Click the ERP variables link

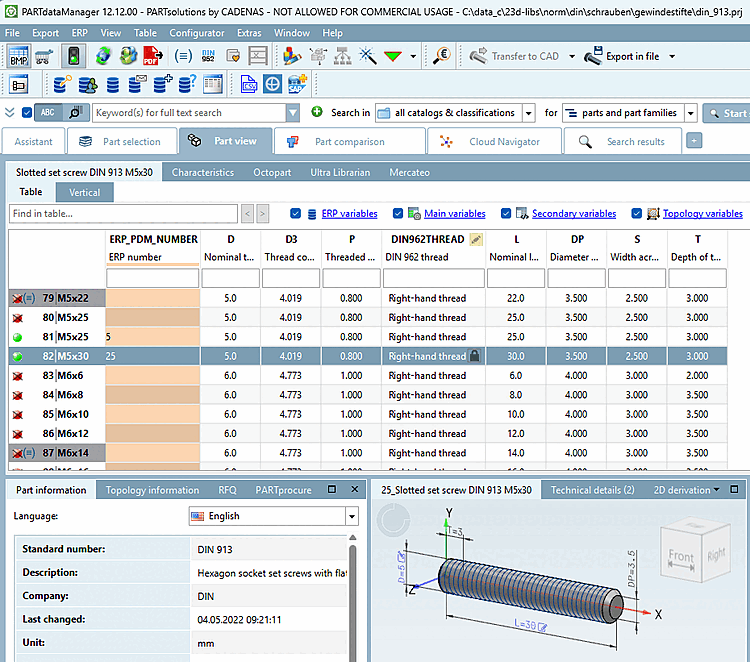click(350, 213)
